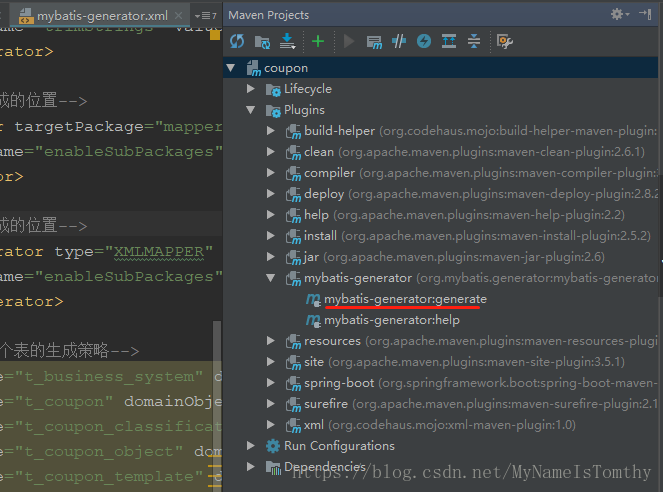Click the spring-boot plugin icon
The image size is (663, 492).
[293, 384]
